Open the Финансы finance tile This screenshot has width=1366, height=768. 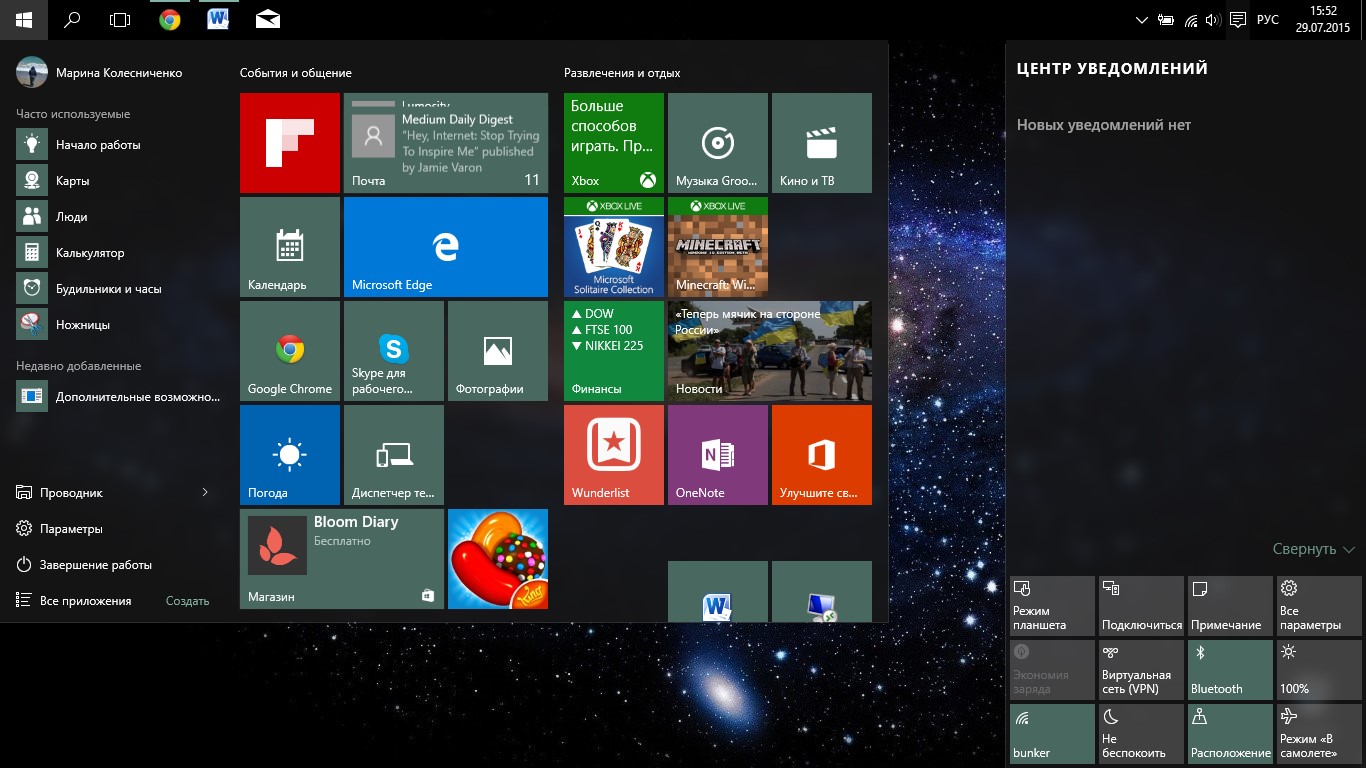click(614, 351)
